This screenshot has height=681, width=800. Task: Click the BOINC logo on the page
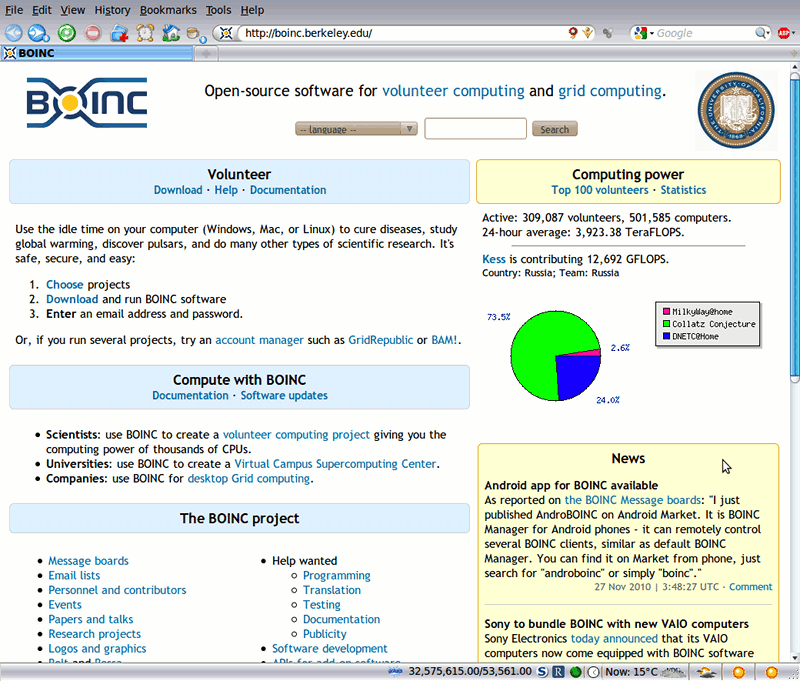tap(87, 103)
